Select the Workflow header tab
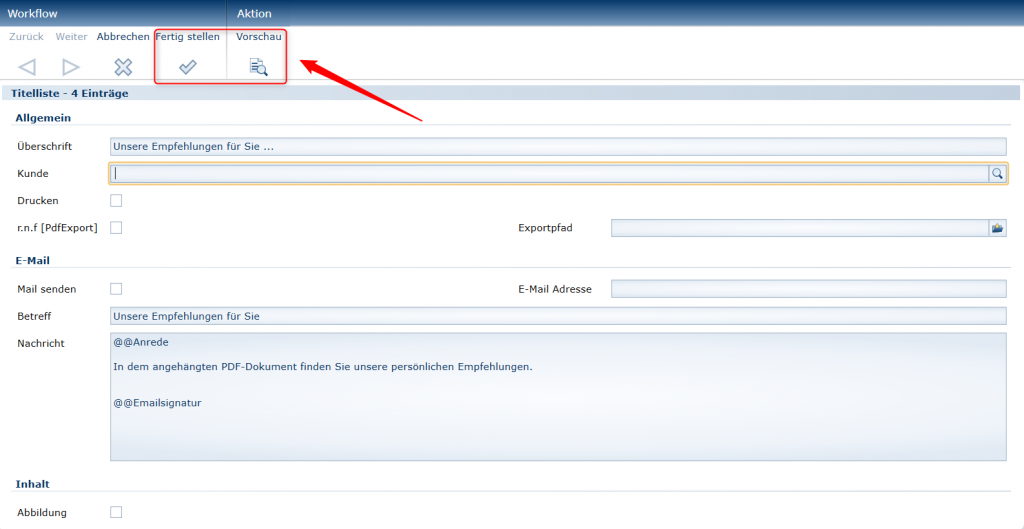 pyautogui.click(x=32, y=13)
